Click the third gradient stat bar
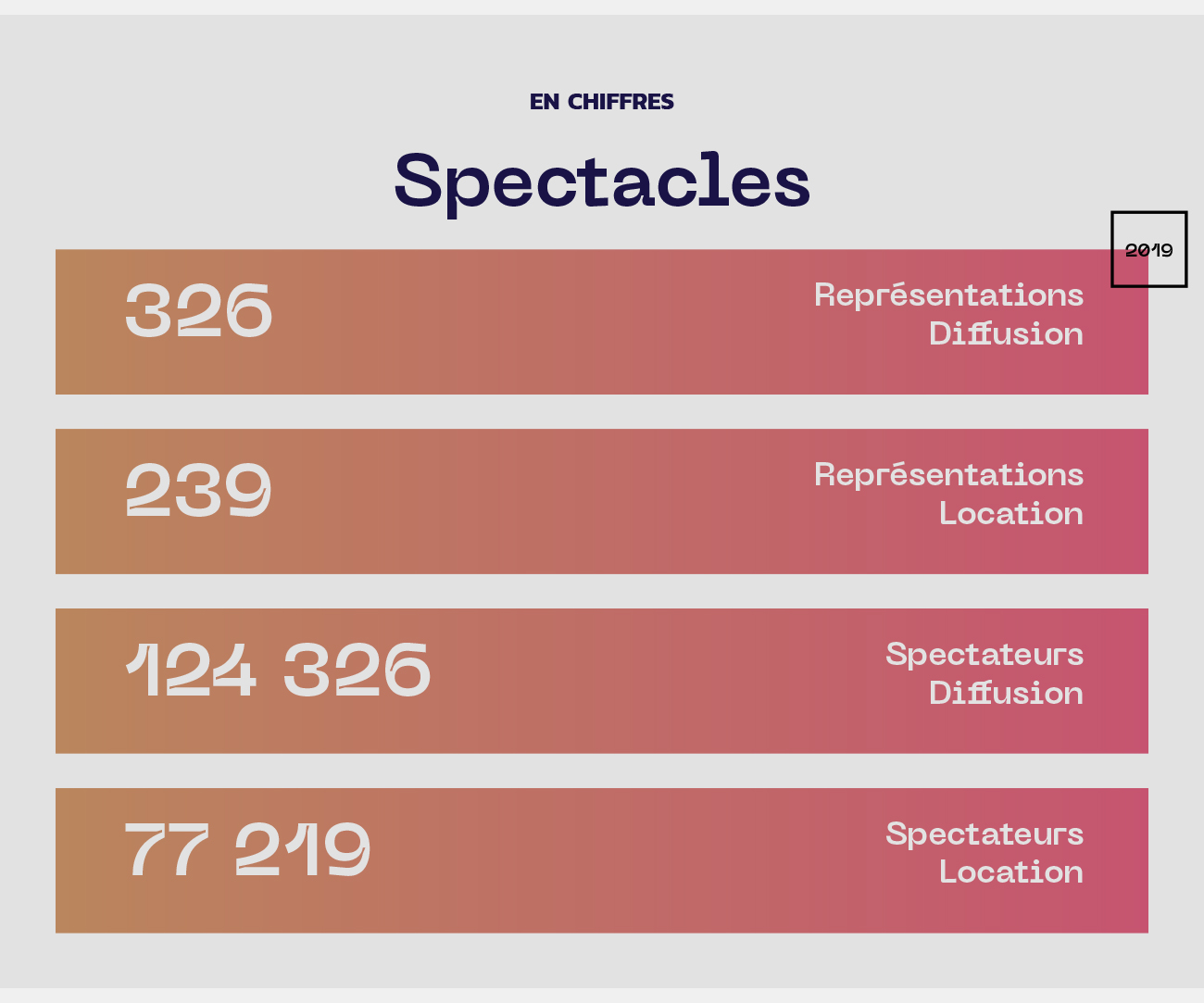The image size is (1204, 1003). (x=602, y=681)
